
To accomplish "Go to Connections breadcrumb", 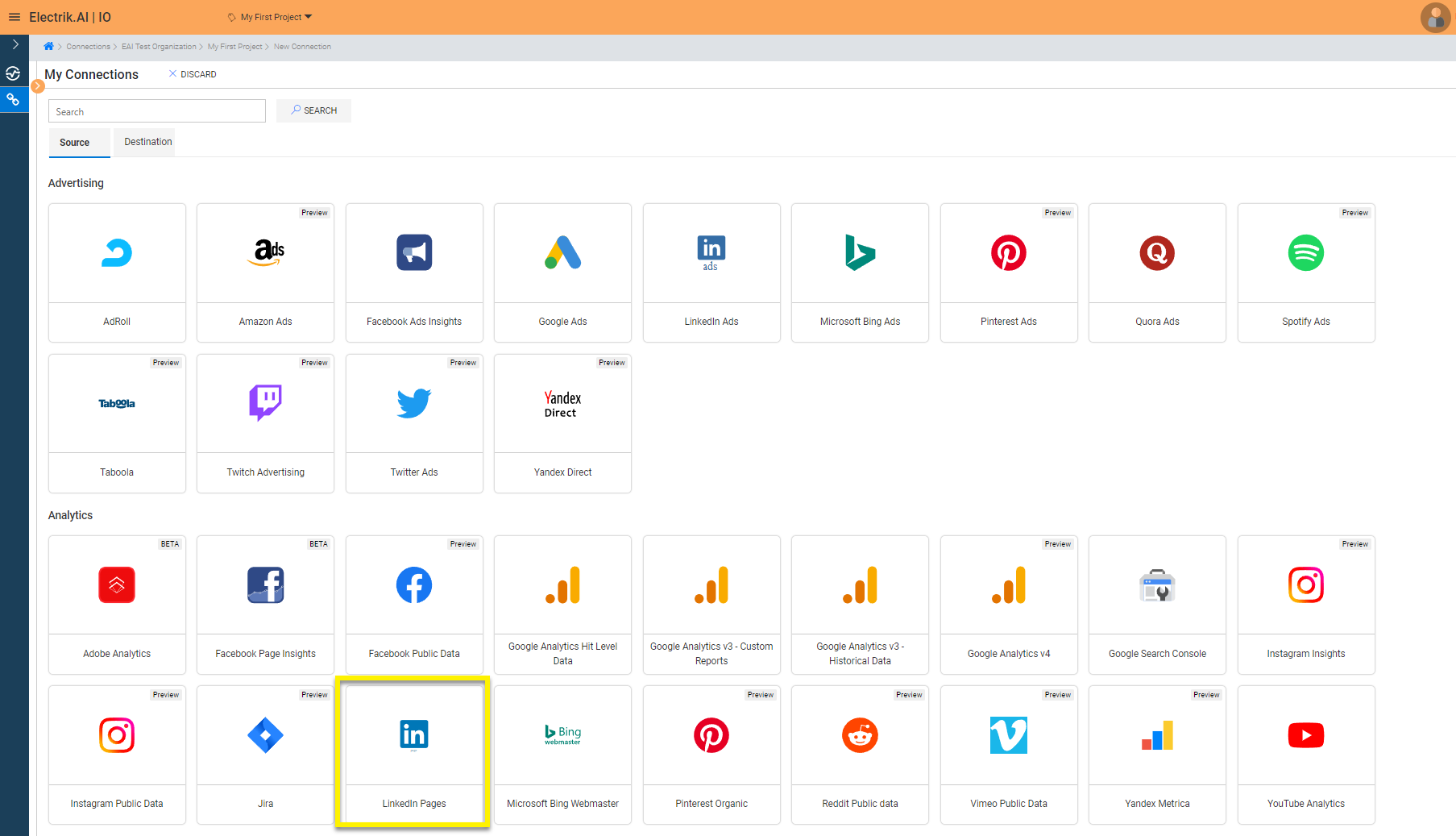I will pyautogui.click(x=88, y=47).
